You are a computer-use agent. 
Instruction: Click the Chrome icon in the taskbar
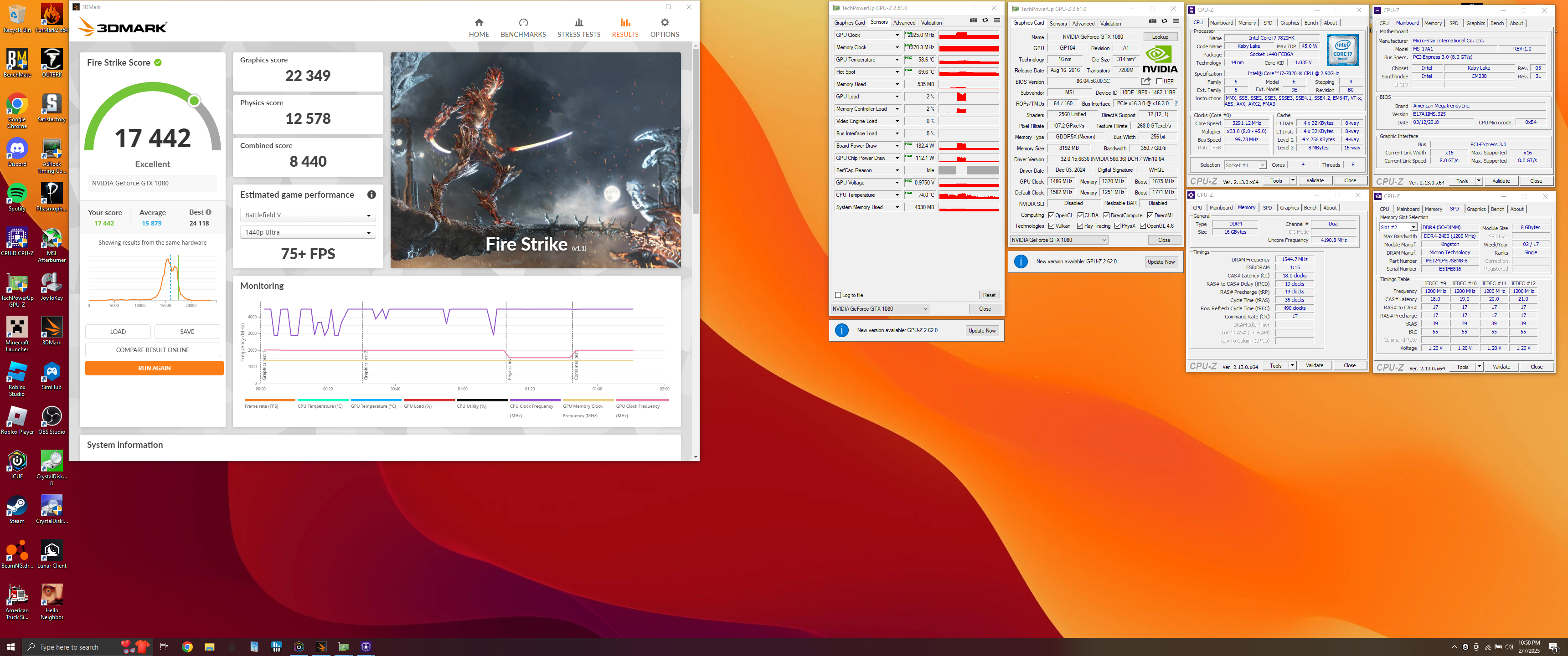[x=187, y=647]
